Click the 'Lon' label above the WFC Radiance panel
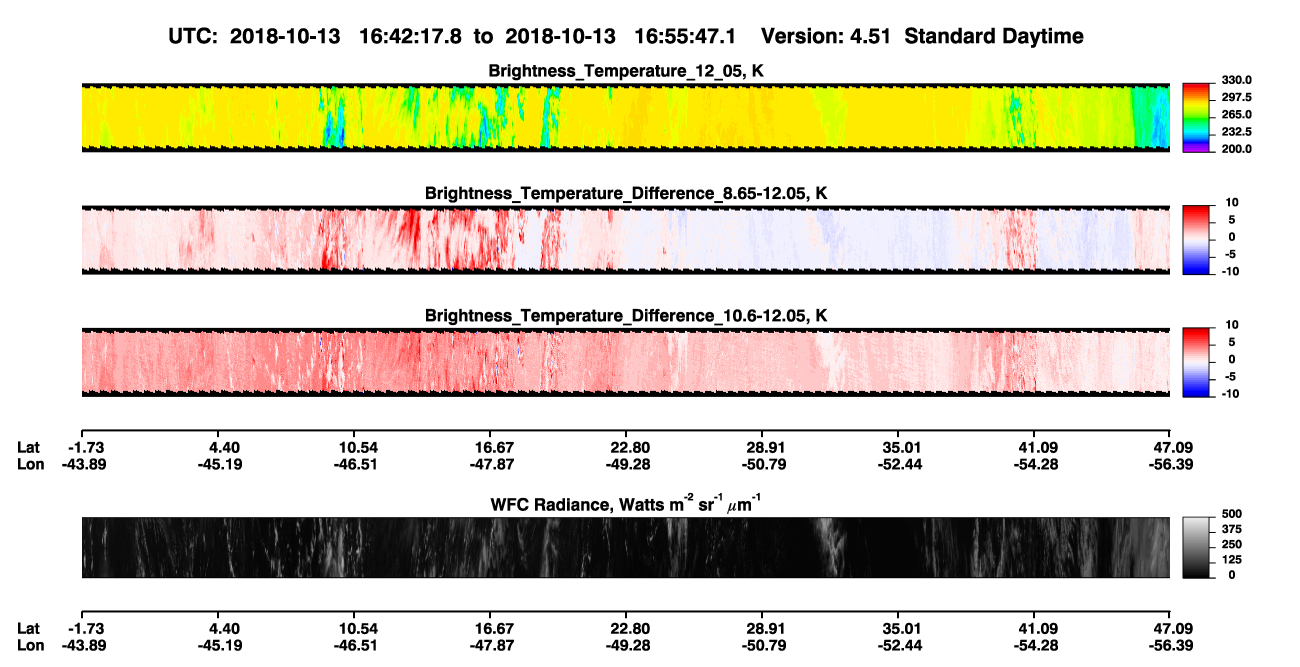 [x=30, y=464]
